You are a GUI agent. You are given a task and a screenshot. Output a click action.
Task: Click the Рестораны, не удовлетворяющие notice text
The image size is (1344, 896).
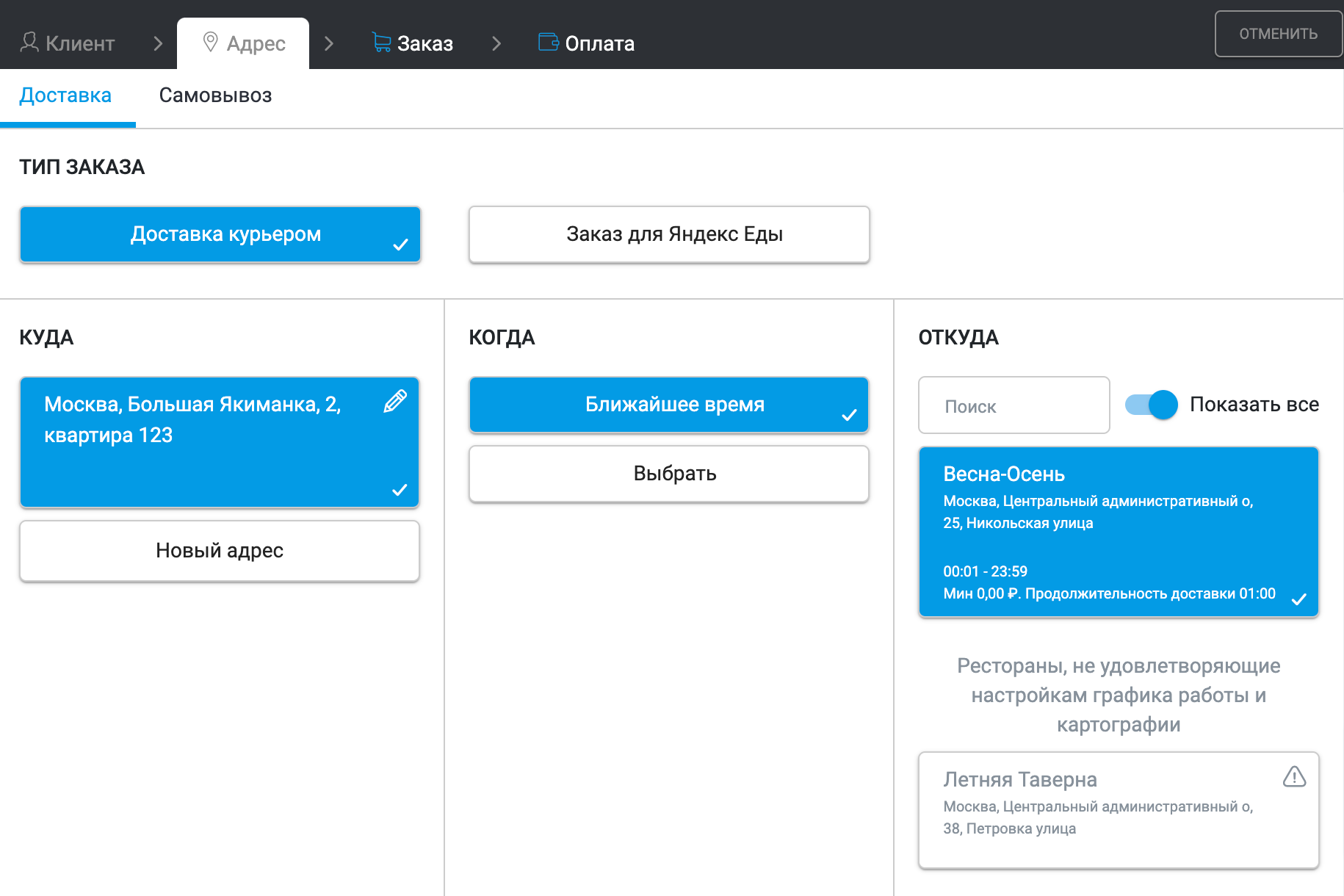coord(1119,695)
